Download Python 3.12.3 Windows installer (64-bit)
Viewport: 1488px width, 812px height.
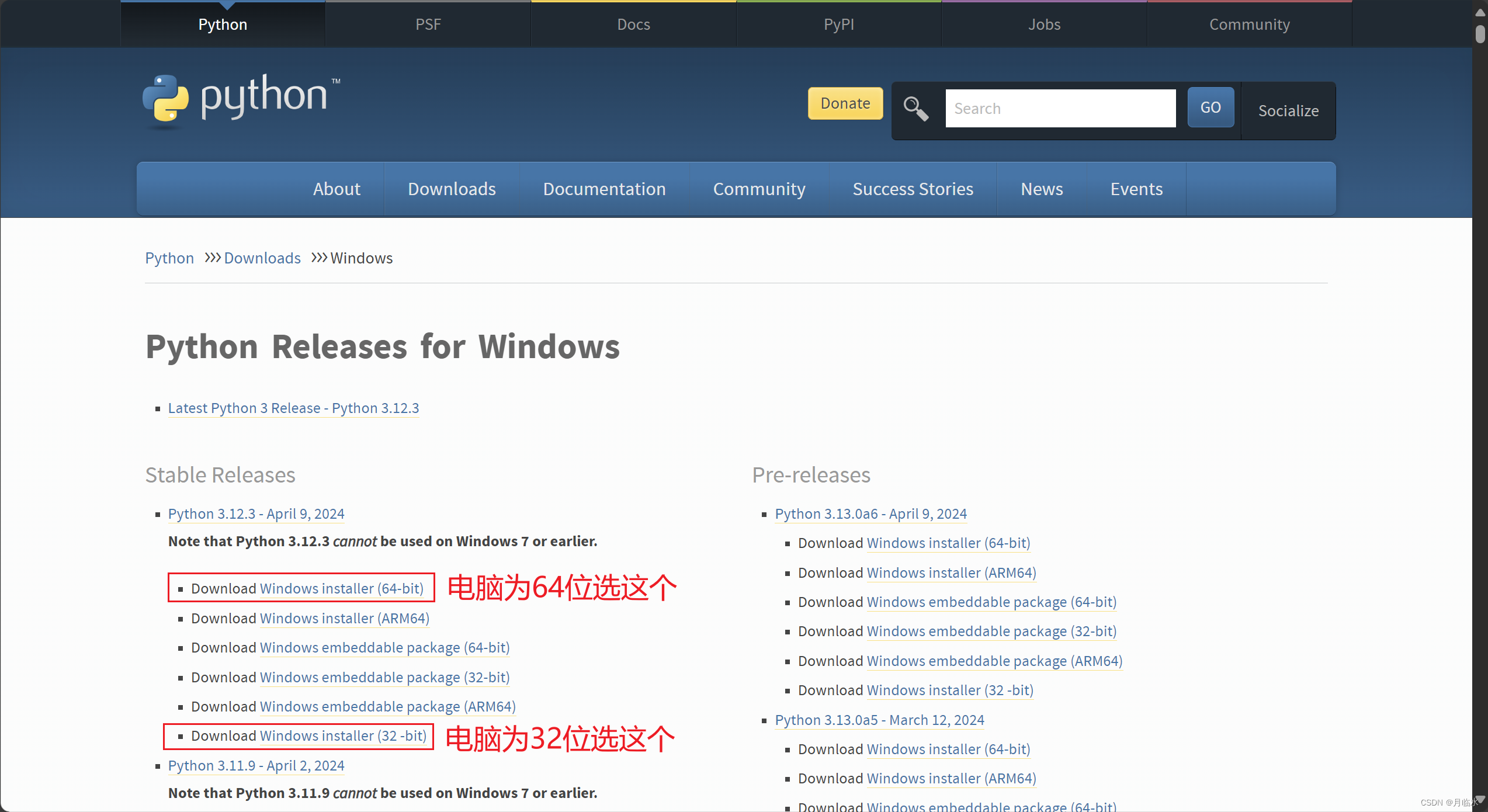pyautogui.click(x=342, y=588)
